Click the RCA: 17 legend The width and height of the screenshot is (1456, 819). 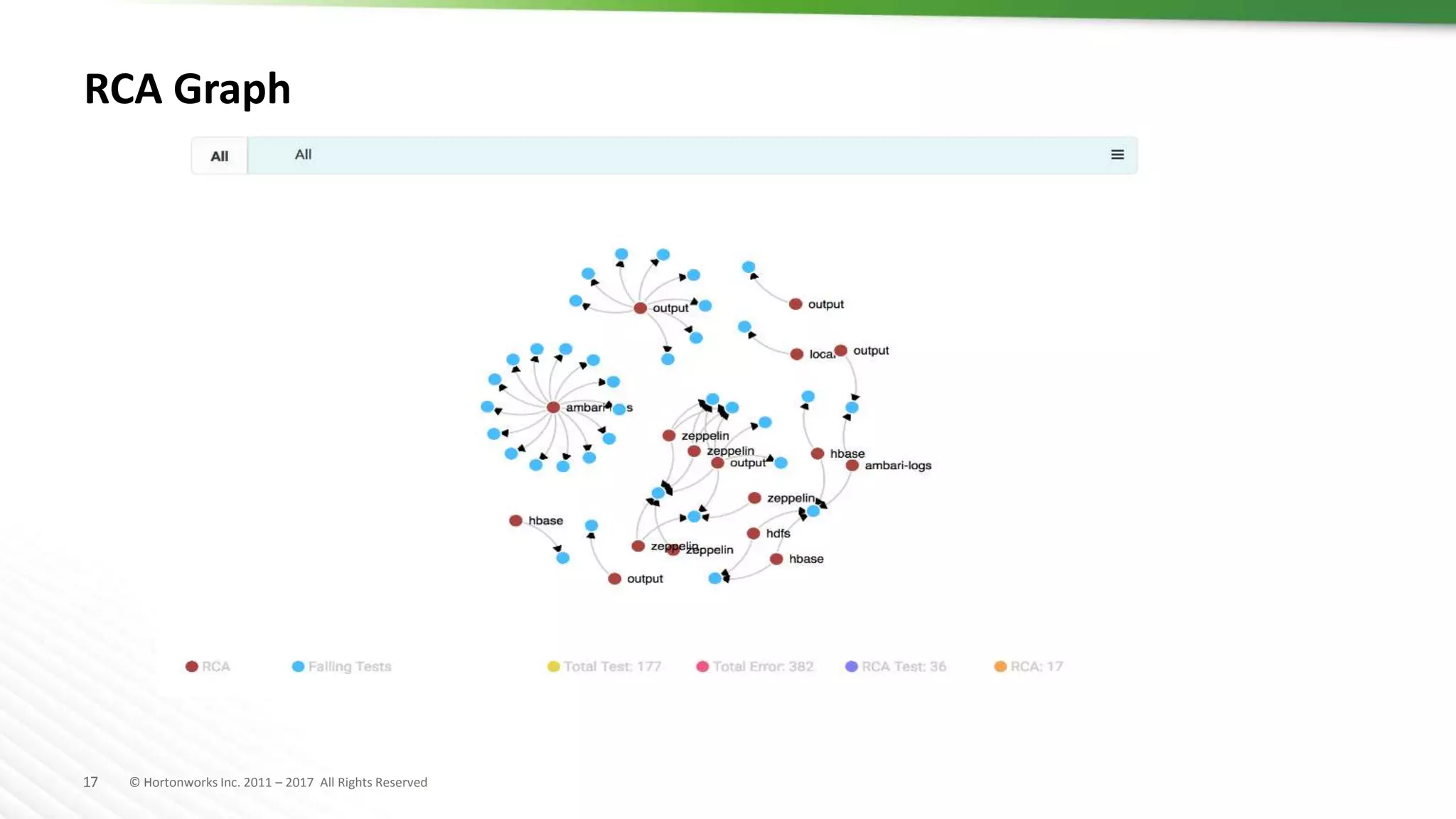pos(1028,666)
